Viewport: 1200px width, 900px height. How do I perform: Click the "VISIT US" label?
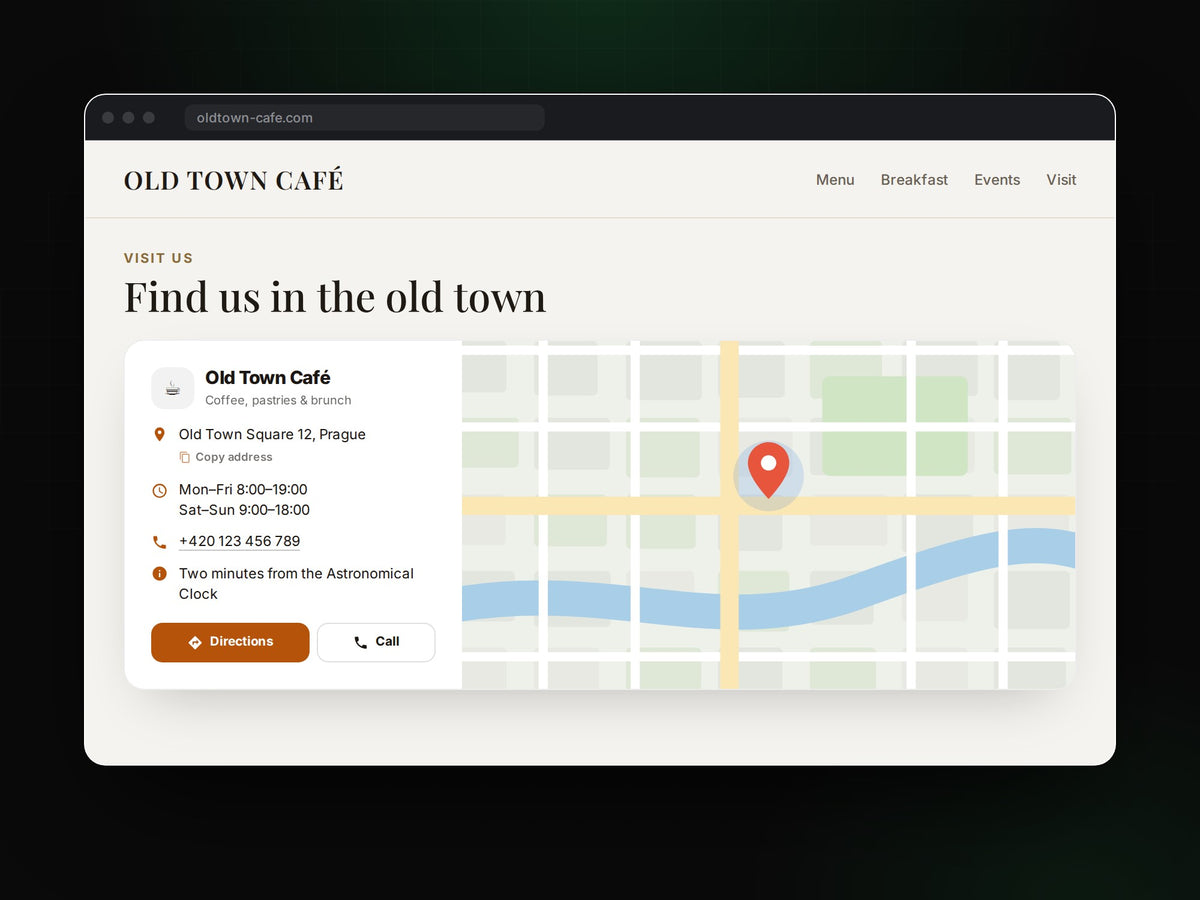159,258
